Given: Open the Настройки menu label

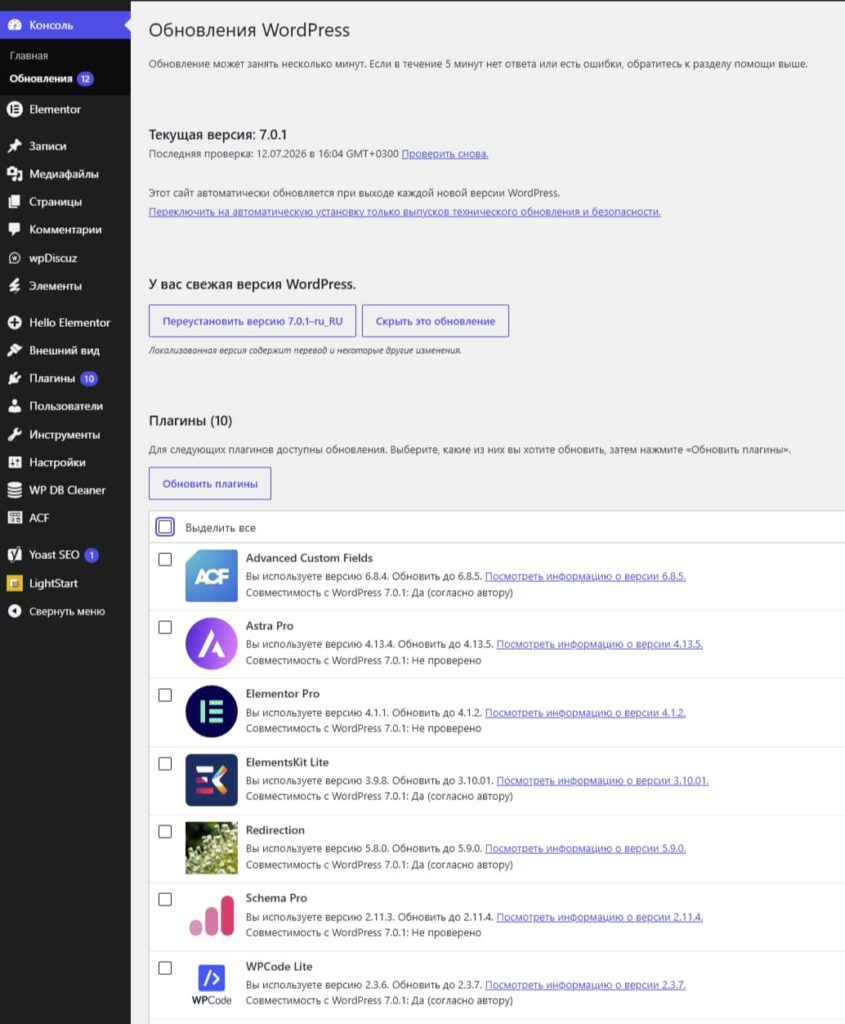Looking at the screenshot, I should point(57,462).
